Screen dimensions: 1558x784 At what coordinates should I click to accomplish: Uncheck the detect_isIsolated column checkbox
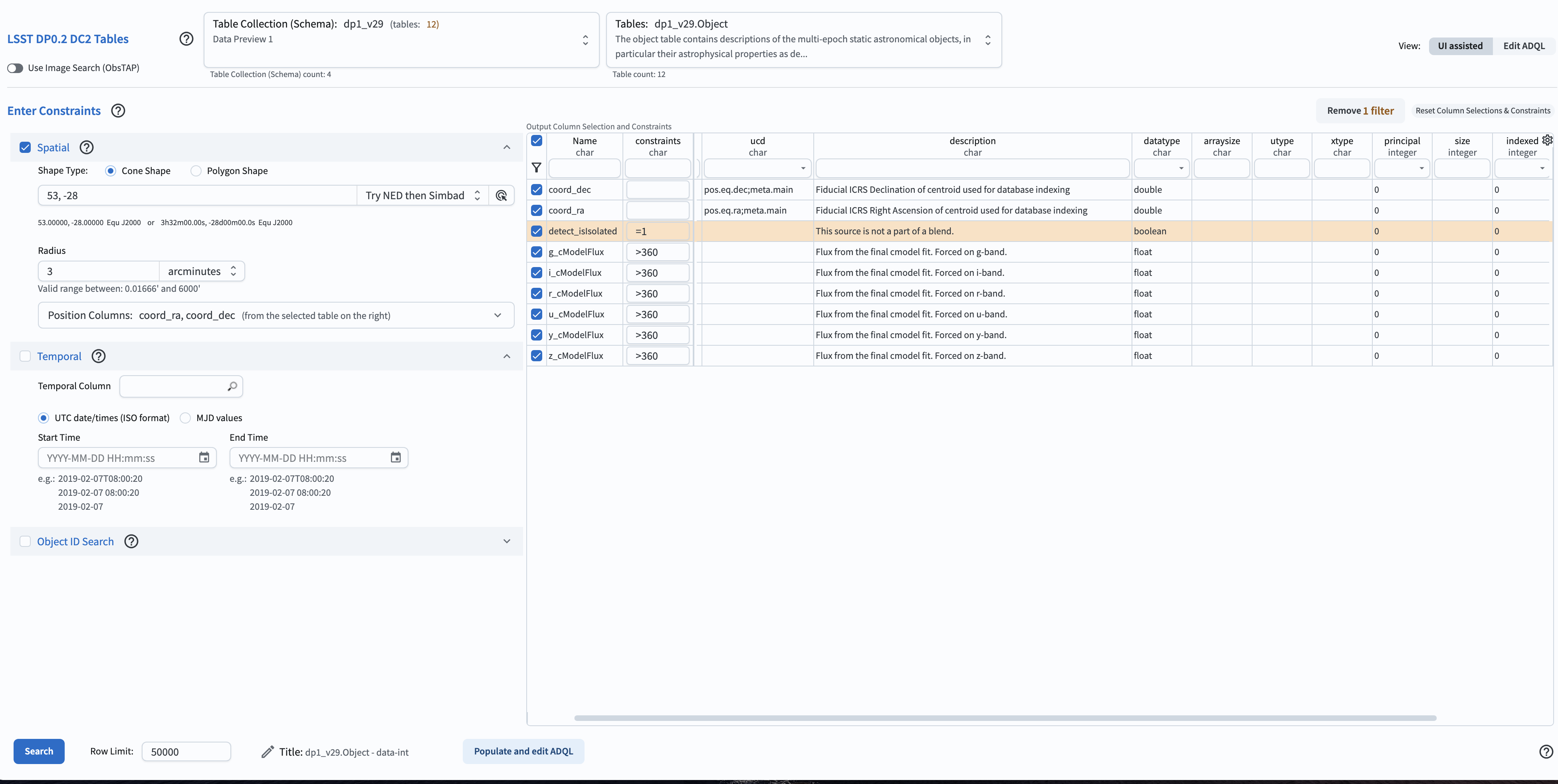click(x=537, y=231)
